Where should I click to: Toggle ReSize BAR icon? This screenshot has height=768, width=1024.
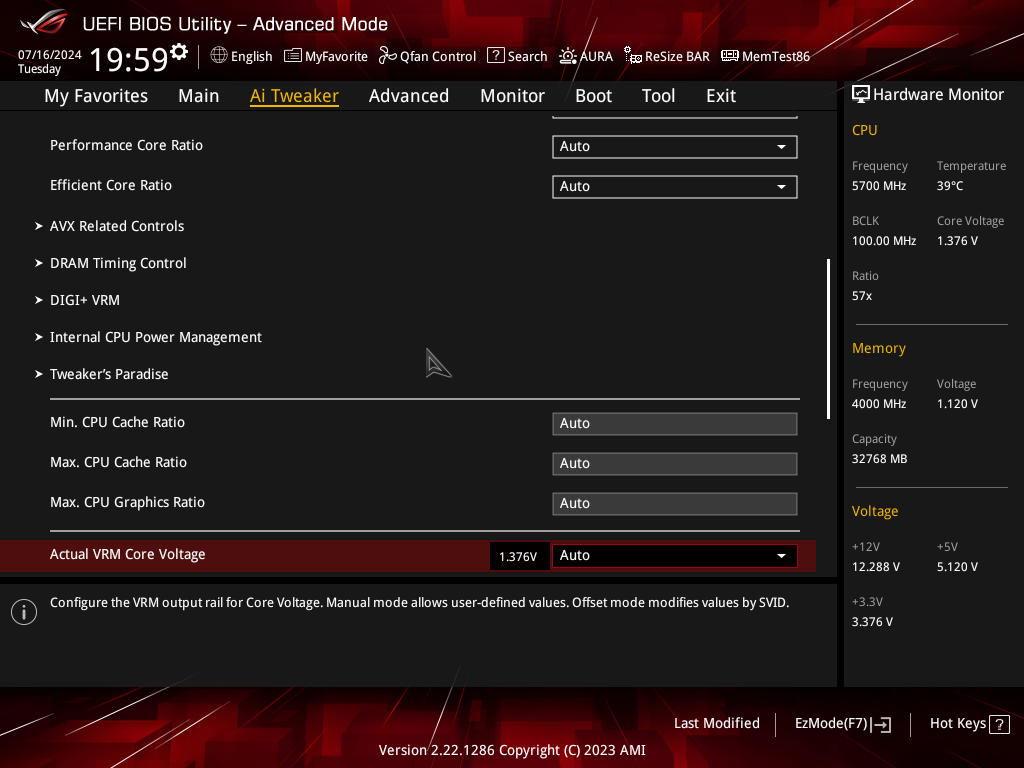click(632, 56)
